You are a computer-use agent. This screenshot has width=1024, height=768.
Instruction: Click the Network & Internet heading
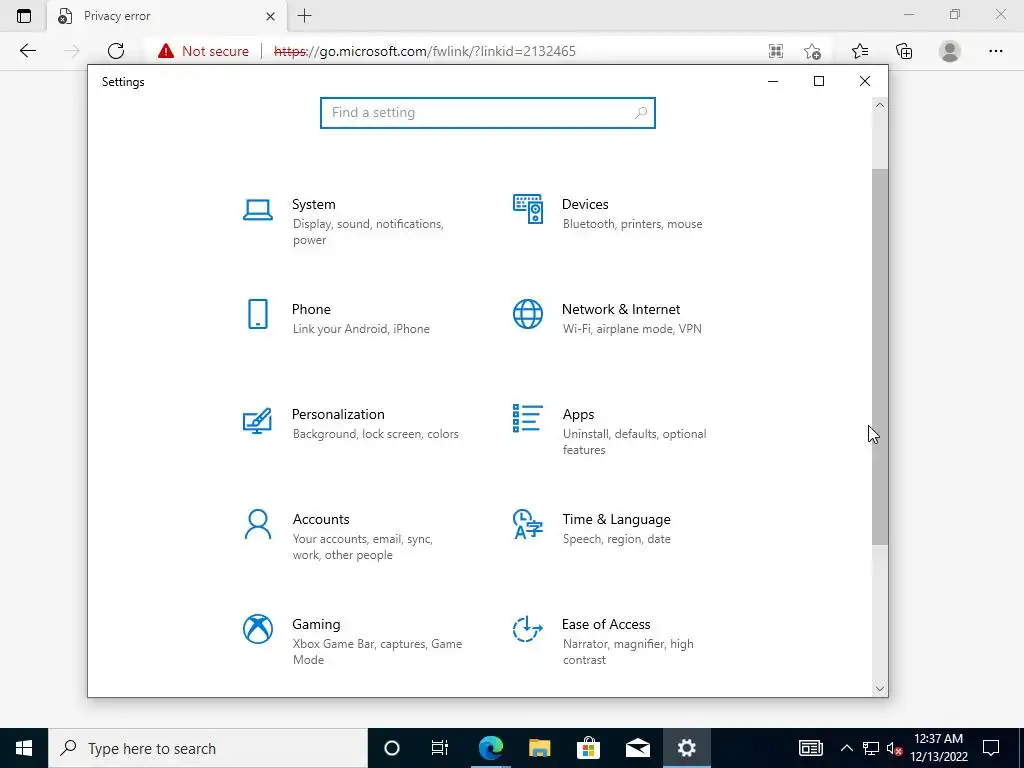tap(621, 310)
